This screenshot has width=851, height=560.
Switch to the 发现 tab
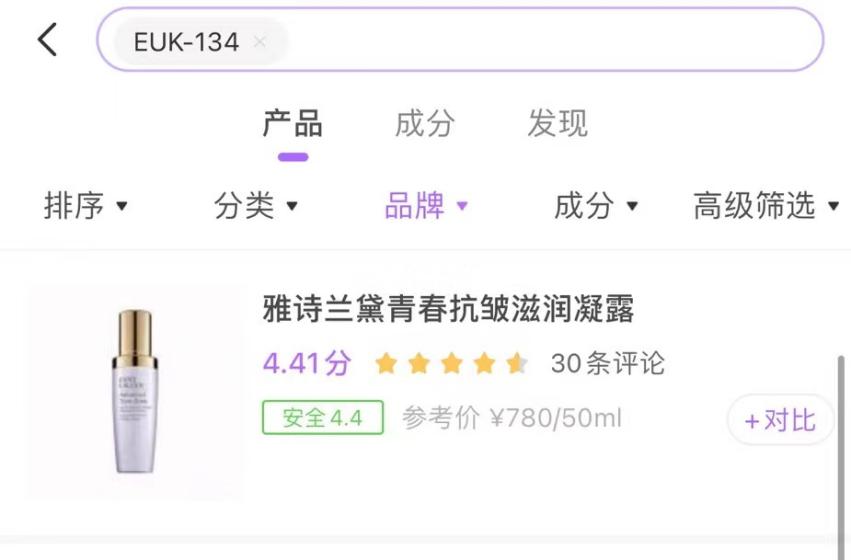[557, 123]
